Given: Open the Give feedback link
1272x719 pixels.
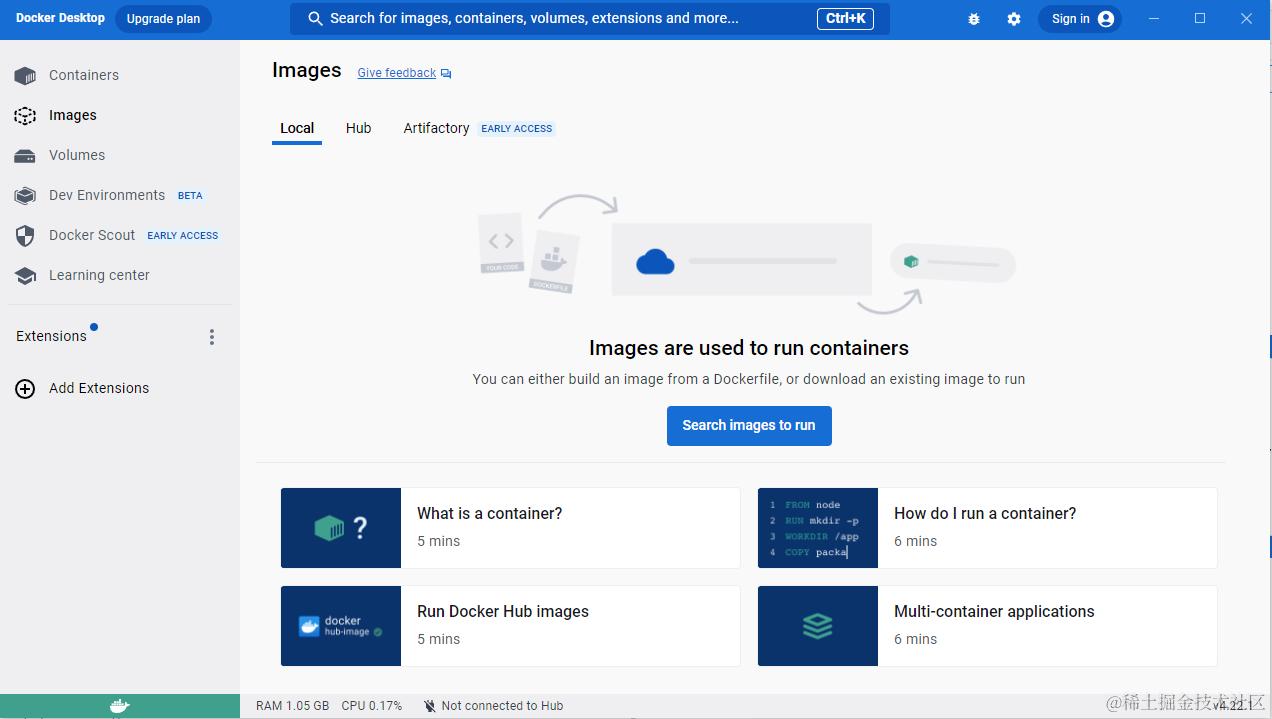Looking at the screenshot, I should (397, 73).
